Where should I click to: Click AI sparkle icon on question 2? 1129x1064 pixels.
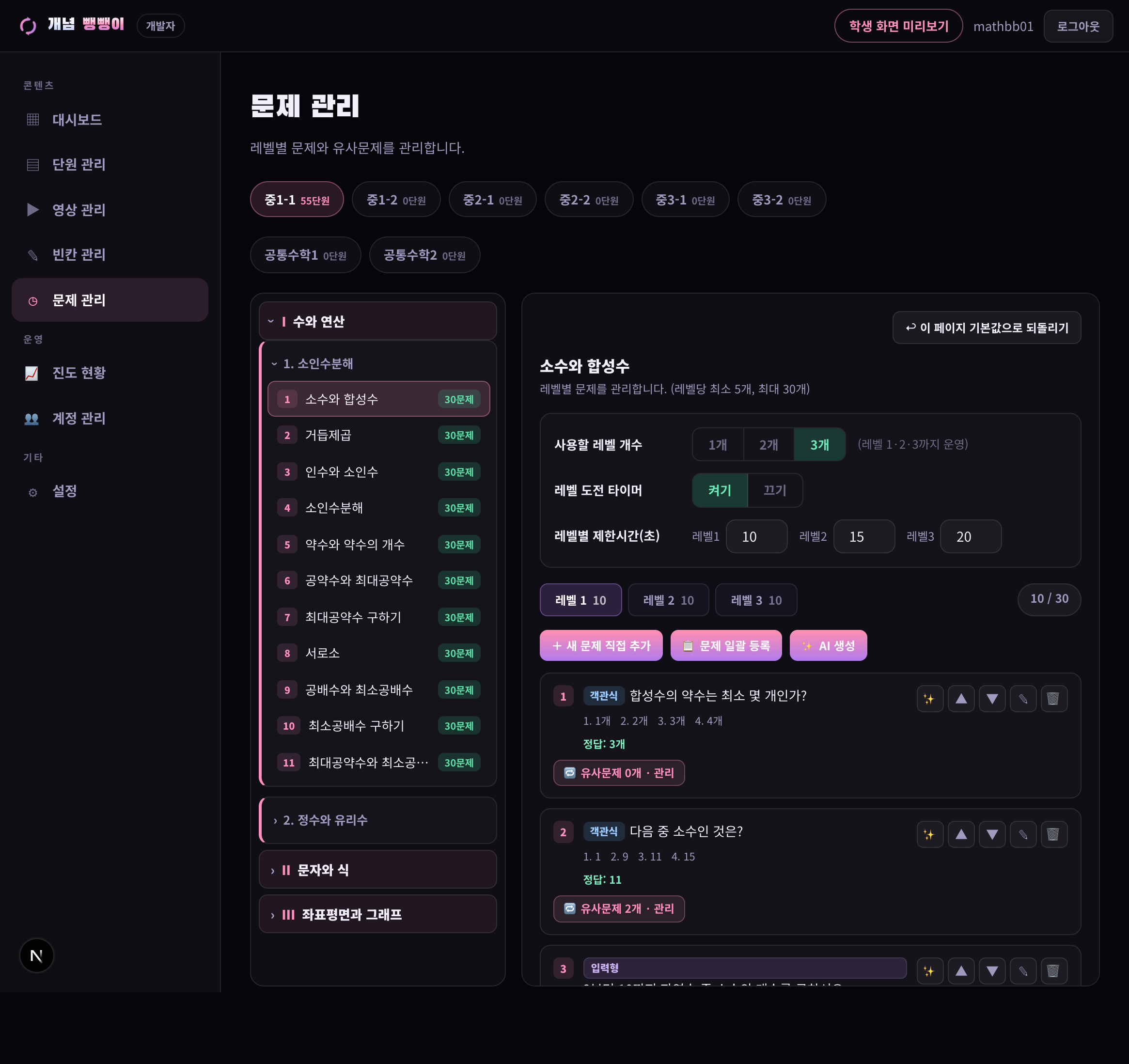(930, 834)
